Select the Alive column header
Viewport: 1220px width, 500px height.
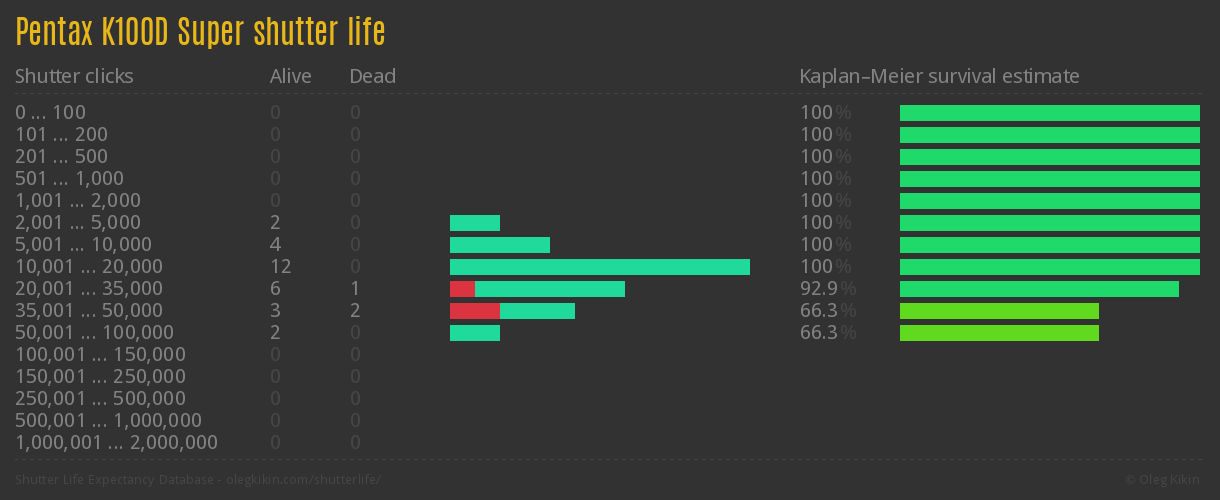click(x=290, y=76)
